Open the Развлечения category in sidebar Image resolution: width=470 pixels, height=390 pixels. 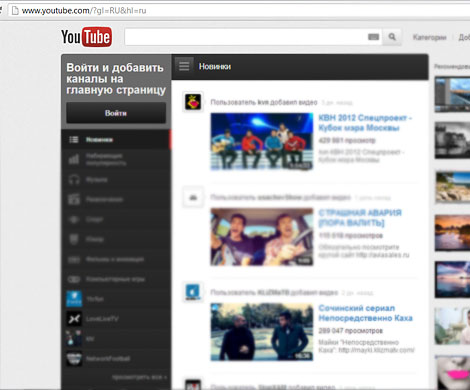[116, 199]
